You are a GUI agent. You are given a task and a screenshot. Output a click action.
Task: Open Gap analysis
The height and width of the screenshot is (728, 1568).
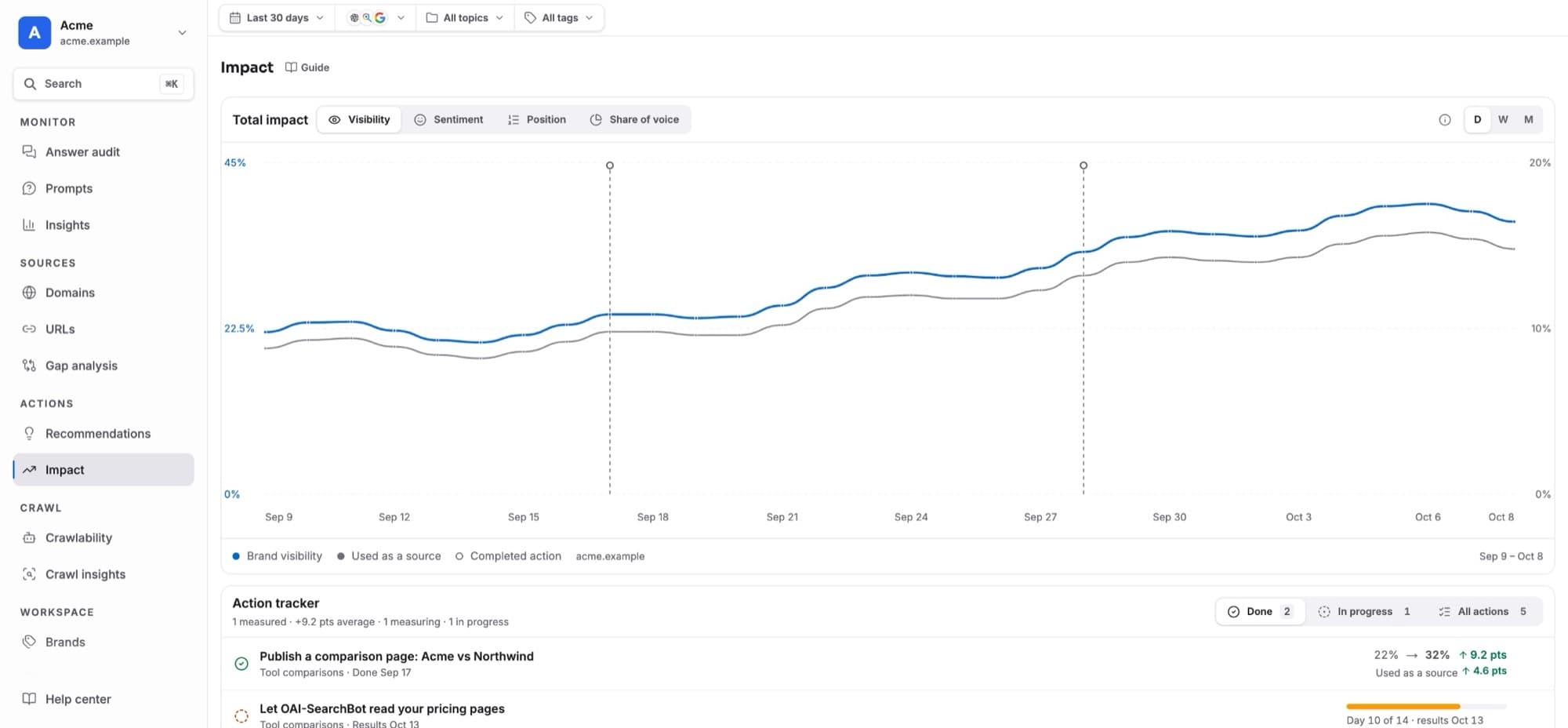103,366
